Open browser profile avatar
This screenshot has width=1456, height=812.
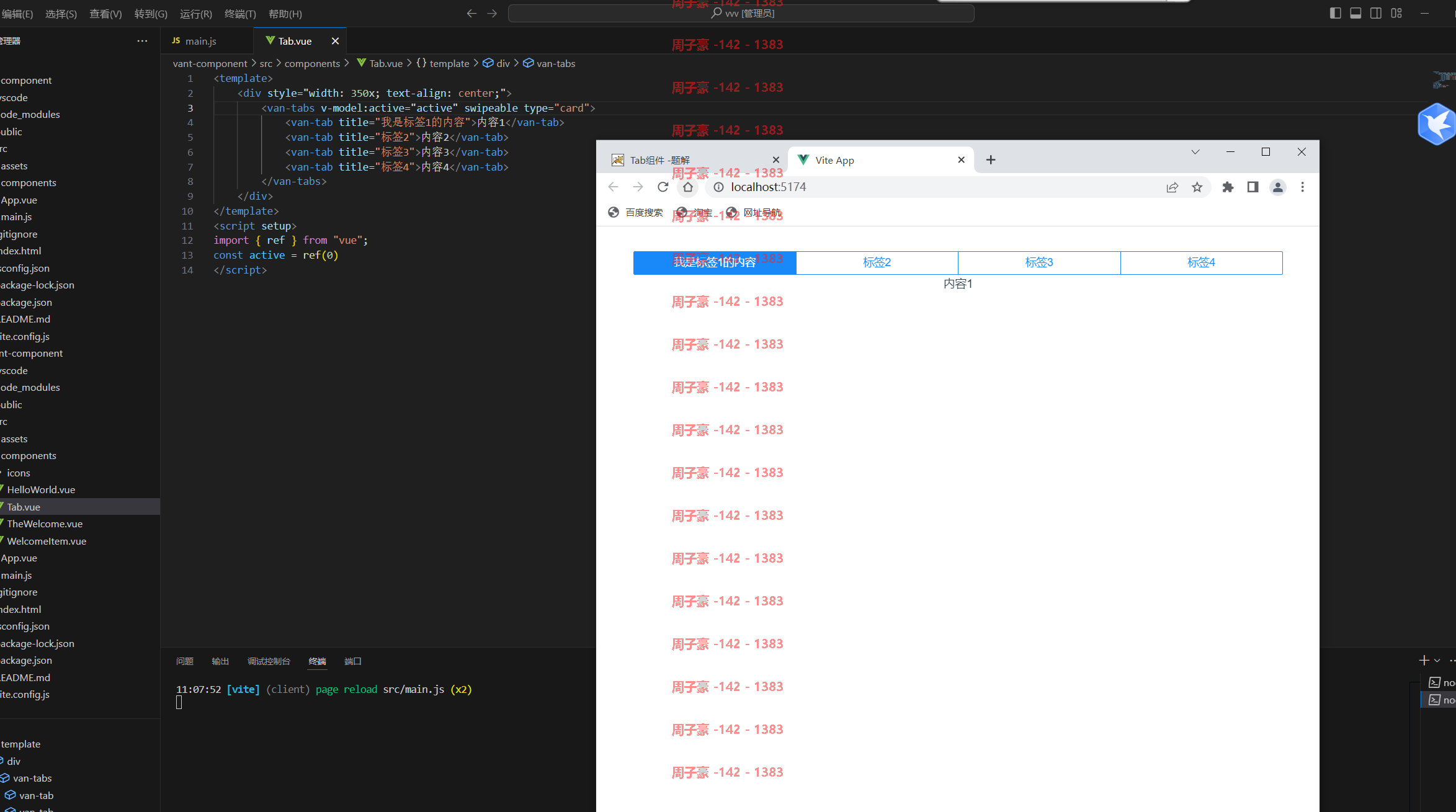pos(1277,187)
